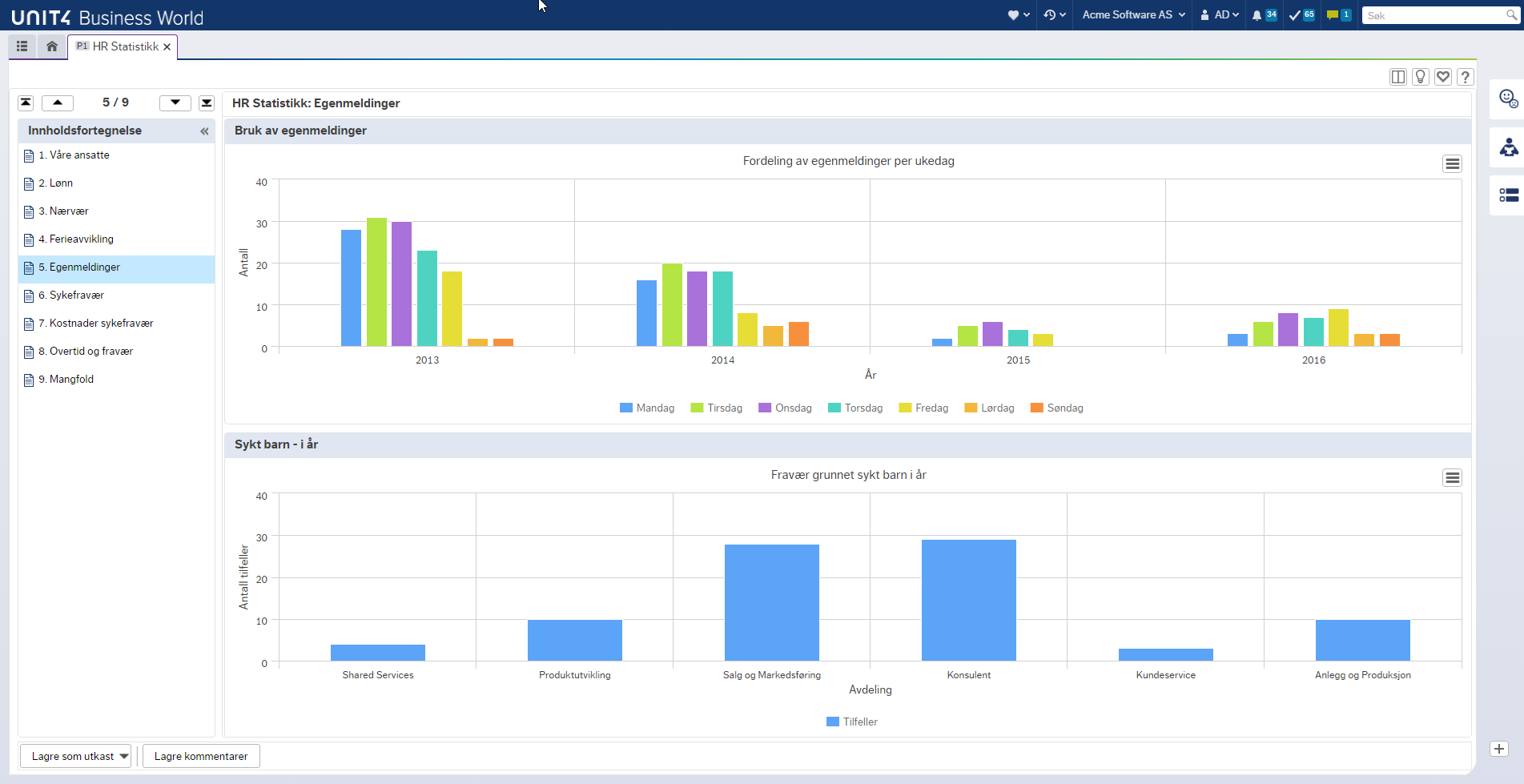
Task: Click the Produktutvikling bar
Action: coord(575,641)
